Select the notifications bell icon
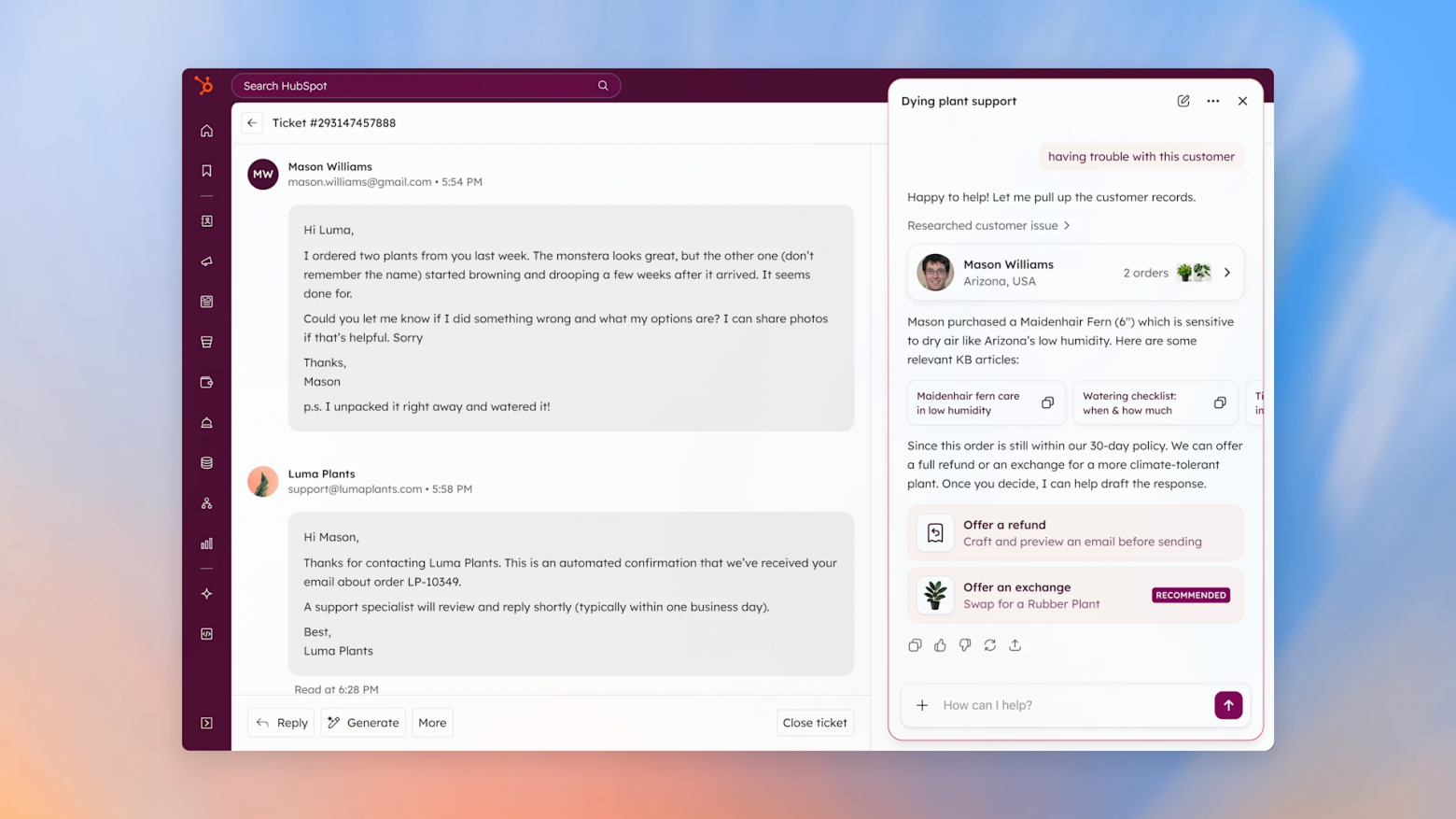 point(206,422)
